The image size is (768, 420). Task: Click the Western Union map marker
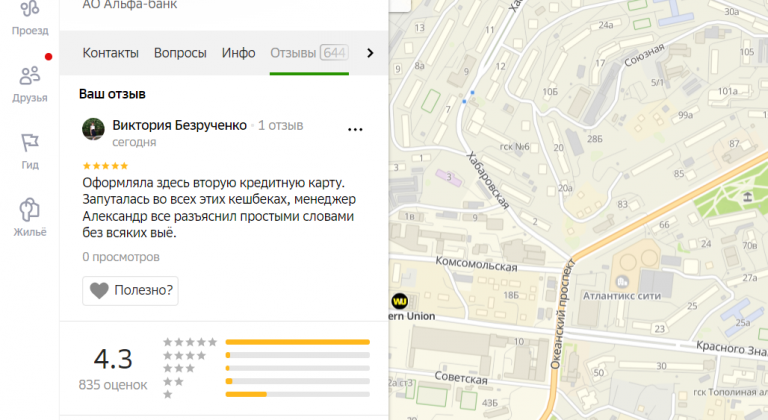[400, 301]
